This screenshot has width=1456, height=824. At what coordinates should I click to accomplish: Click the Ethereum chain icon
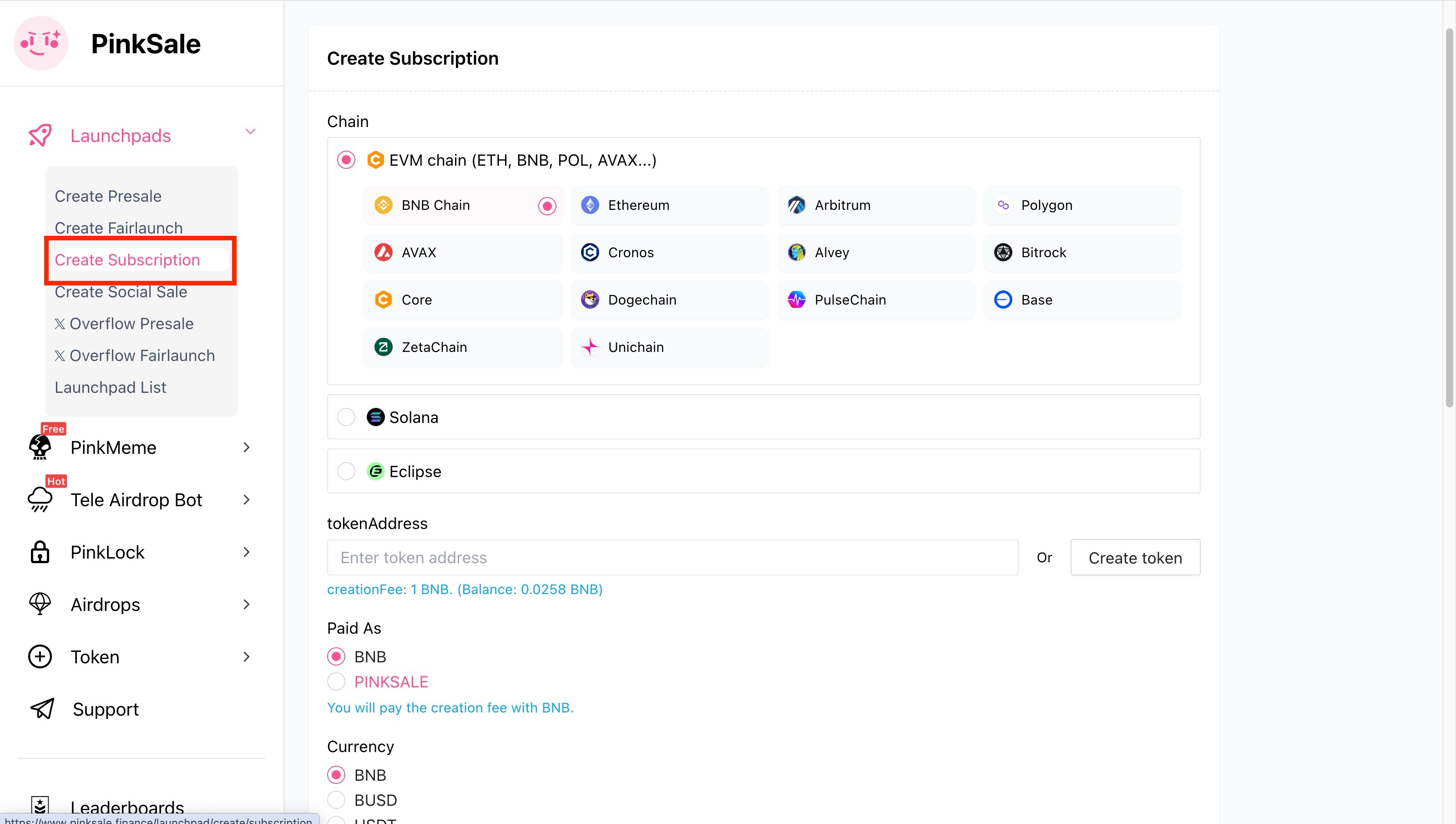[x=590, y=205]
